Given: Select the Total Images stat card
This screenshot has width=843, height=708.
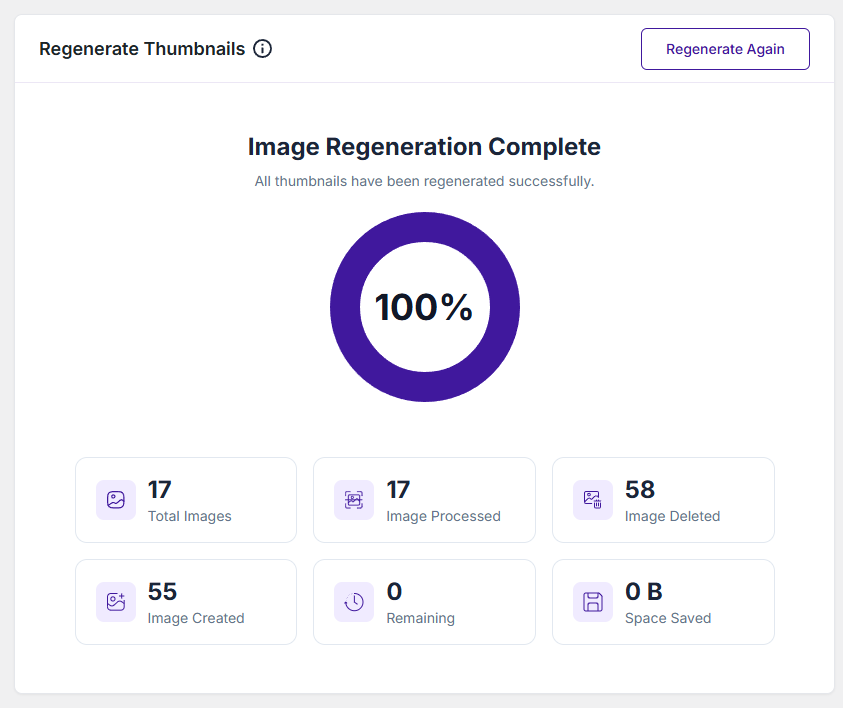Looking at the screenshot, I should (186, 500).
